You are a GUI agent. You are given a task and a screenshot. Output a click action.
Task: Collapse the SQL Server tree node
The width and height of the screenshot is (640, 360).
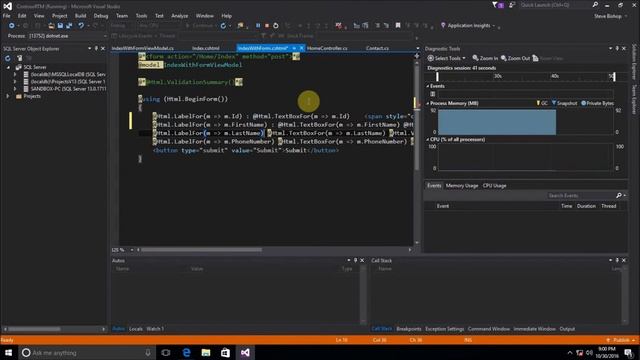[x=9, y=67]
